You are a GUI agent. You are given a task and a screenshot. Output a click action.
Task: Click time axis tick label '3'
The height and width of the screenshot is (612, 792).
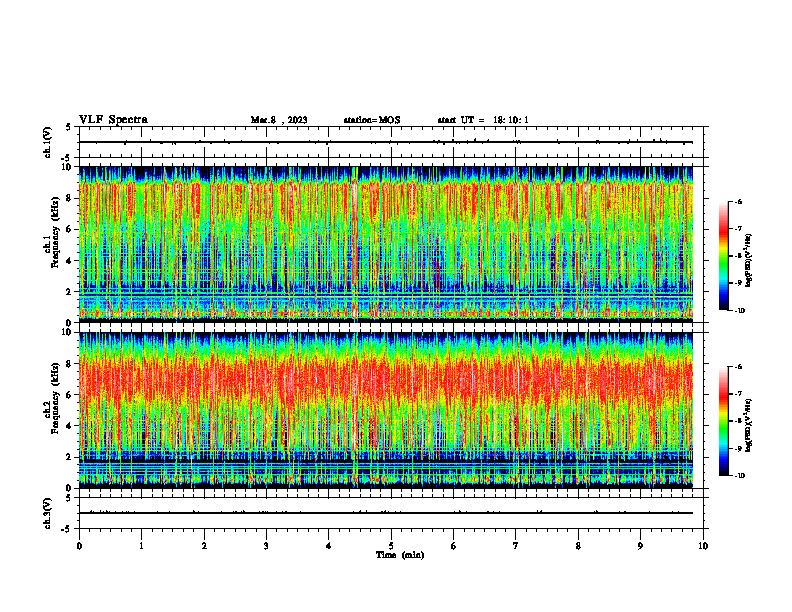click(266, 546)
